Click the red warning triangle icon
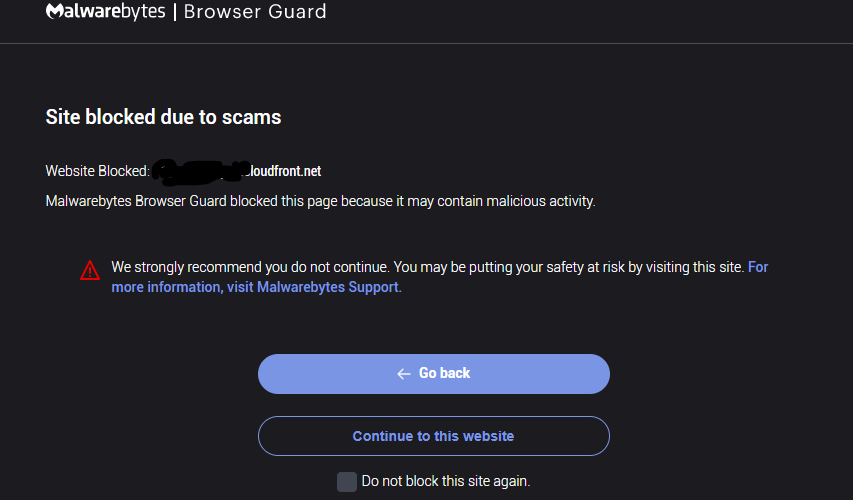853x500 pixels. point(90,270)
